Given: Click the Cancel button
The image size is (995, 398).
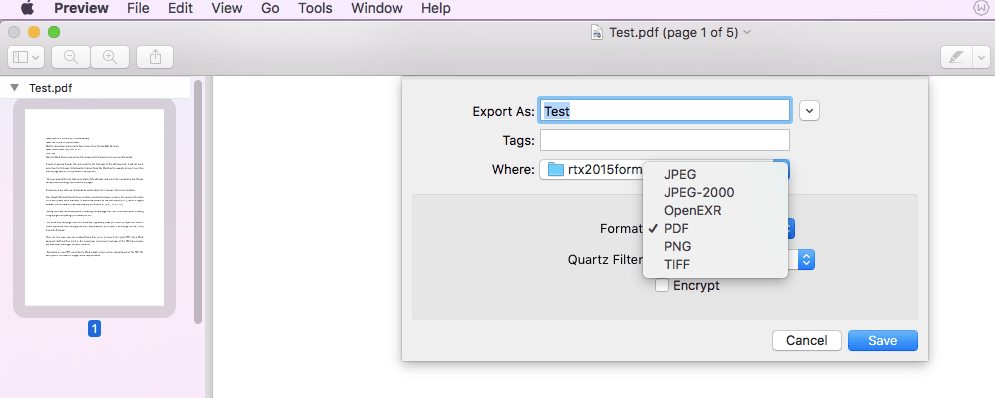Looking at the screenshot, I should point(807,341).
